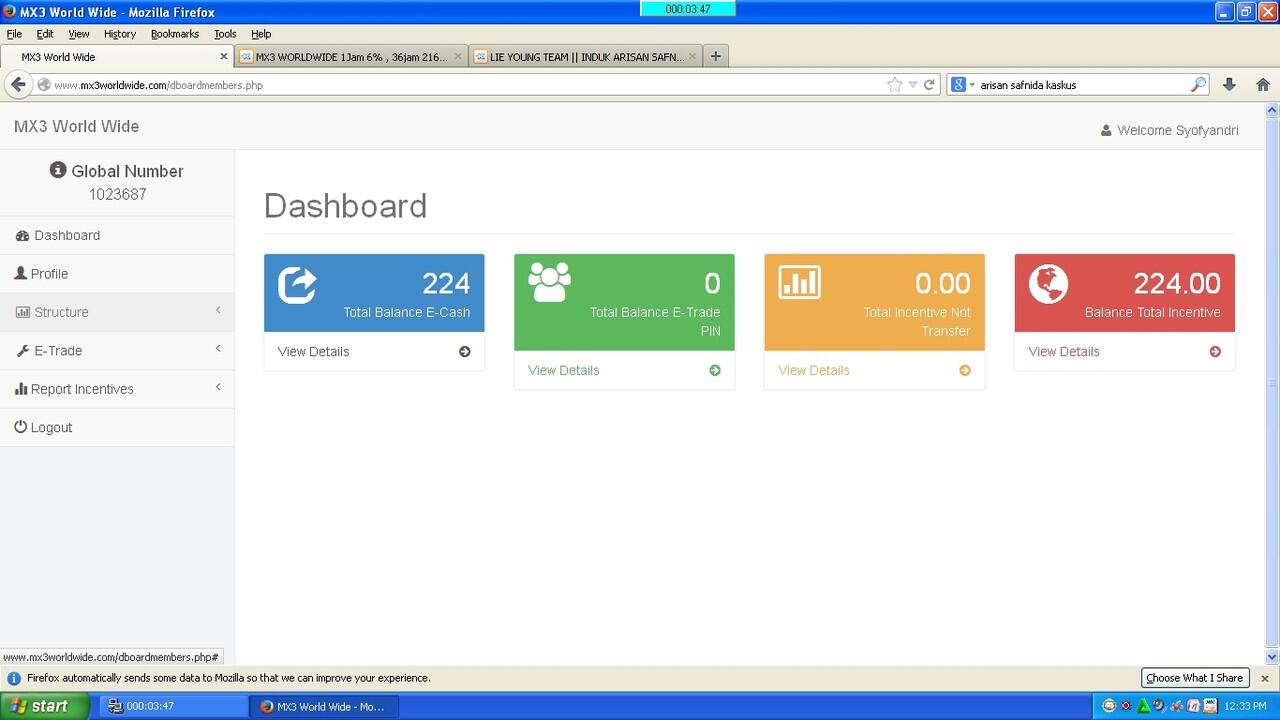Image resolution: width=1280 pixels, height=720 pixels.
Task: Click the Profile person icon in sidebar
Action: tap(21, 273)
